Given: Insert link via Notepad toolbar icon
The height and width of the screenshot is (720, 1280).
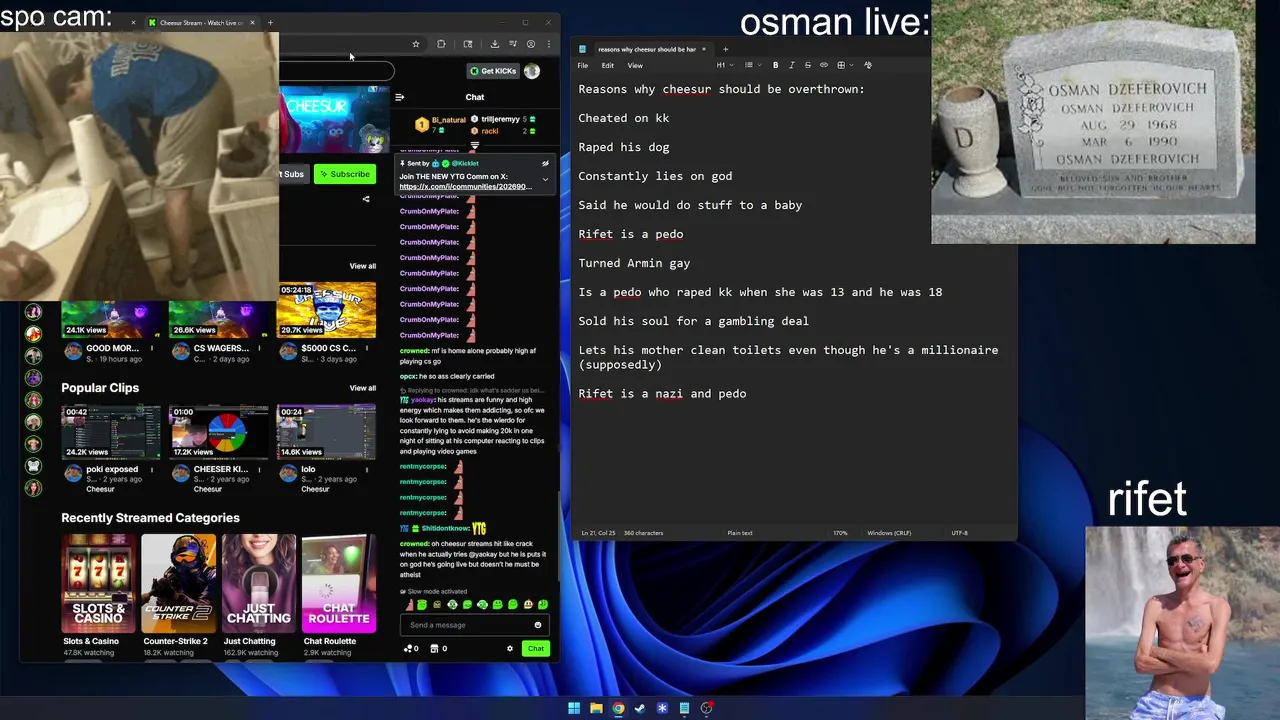Looking at the screenshot, I should pyautogui.click(x=824, y=65).
